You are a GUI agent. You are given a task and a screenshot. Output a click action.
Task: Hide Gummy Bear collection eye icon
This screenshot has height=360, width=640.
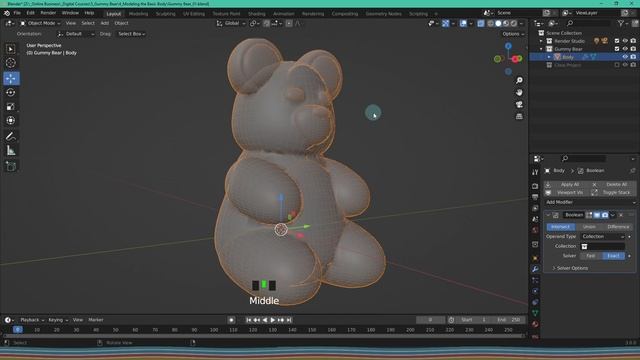(625, 49)
